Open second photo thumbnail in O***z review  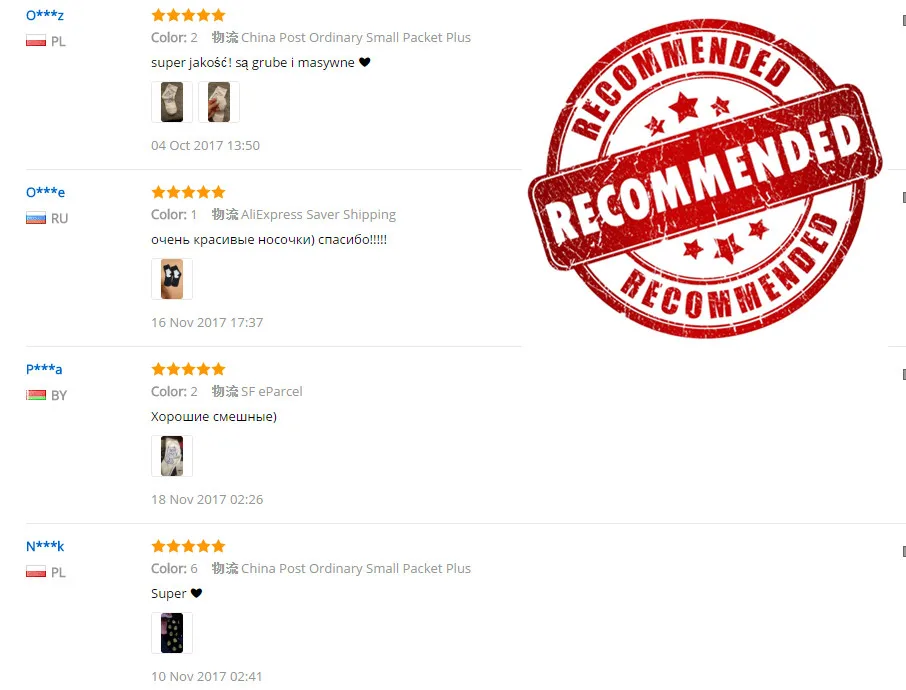tap(219, 102)
